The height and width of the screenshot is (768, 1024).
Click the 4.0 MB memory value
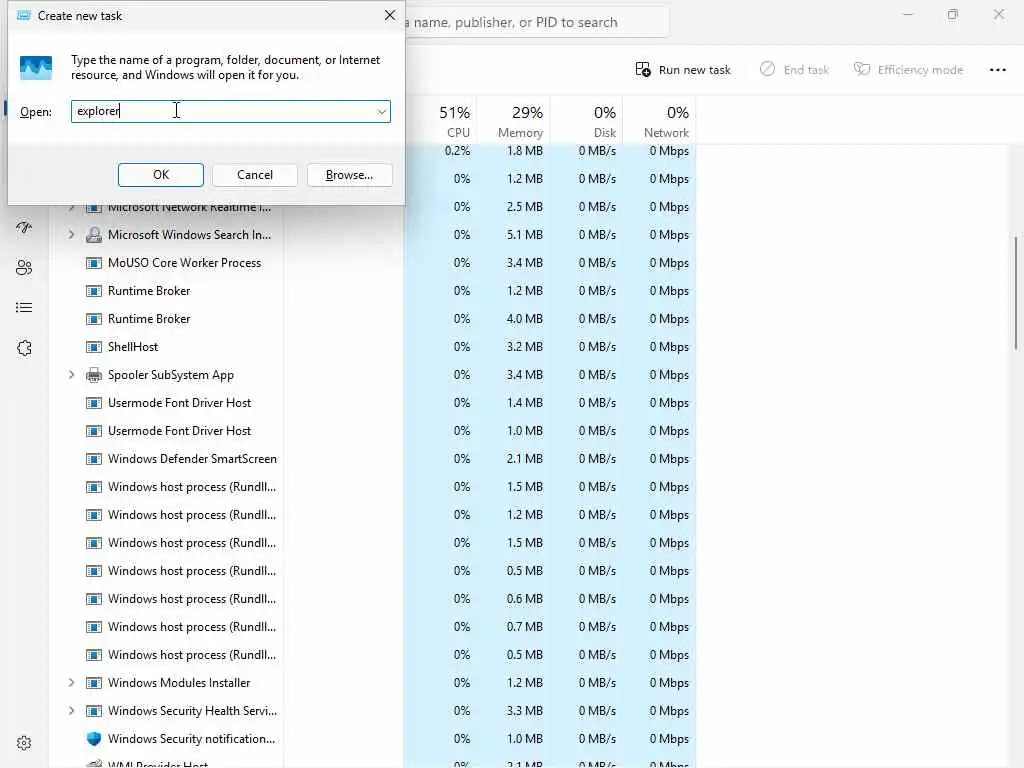[x=524, y=319]
